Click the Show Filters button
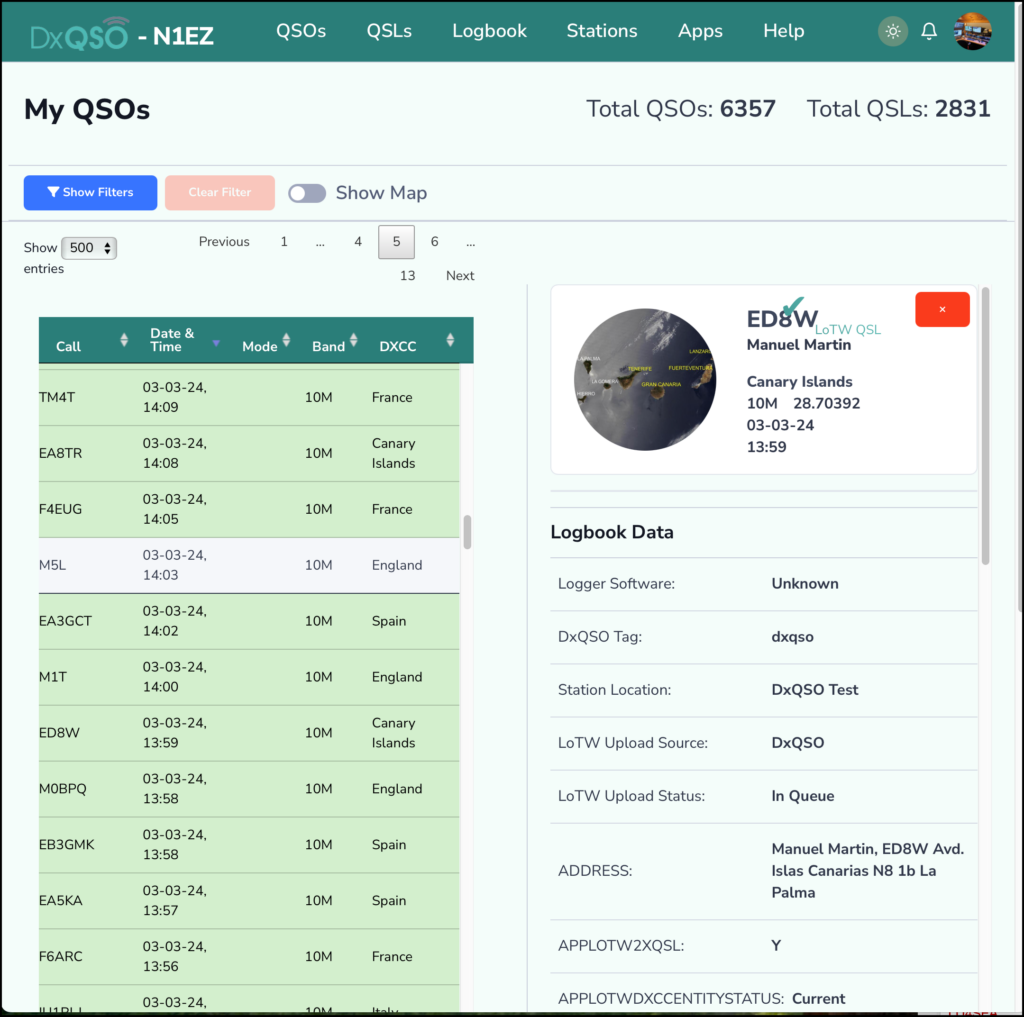Image resolution: width=1024 pixels, height=1017 pixels. click(90, 193)
